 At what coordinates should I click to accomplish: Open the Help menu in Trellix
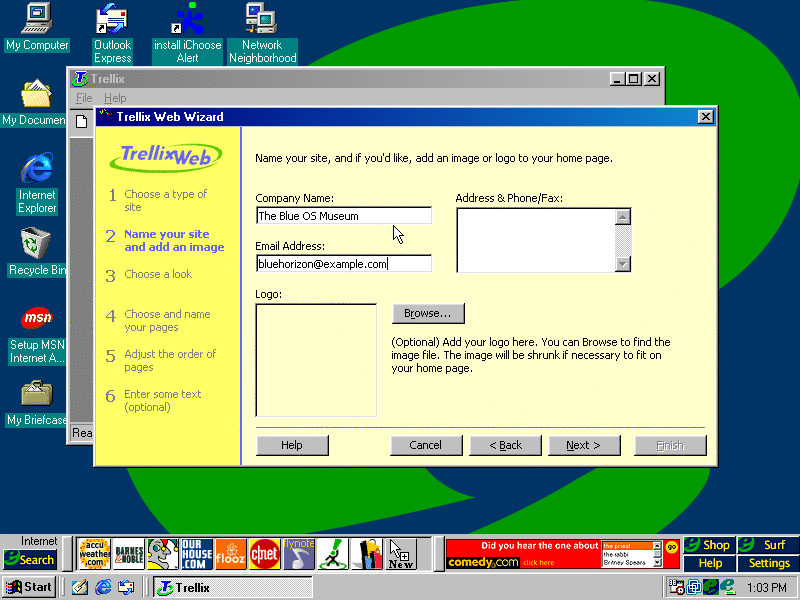[x=115, y=99]
